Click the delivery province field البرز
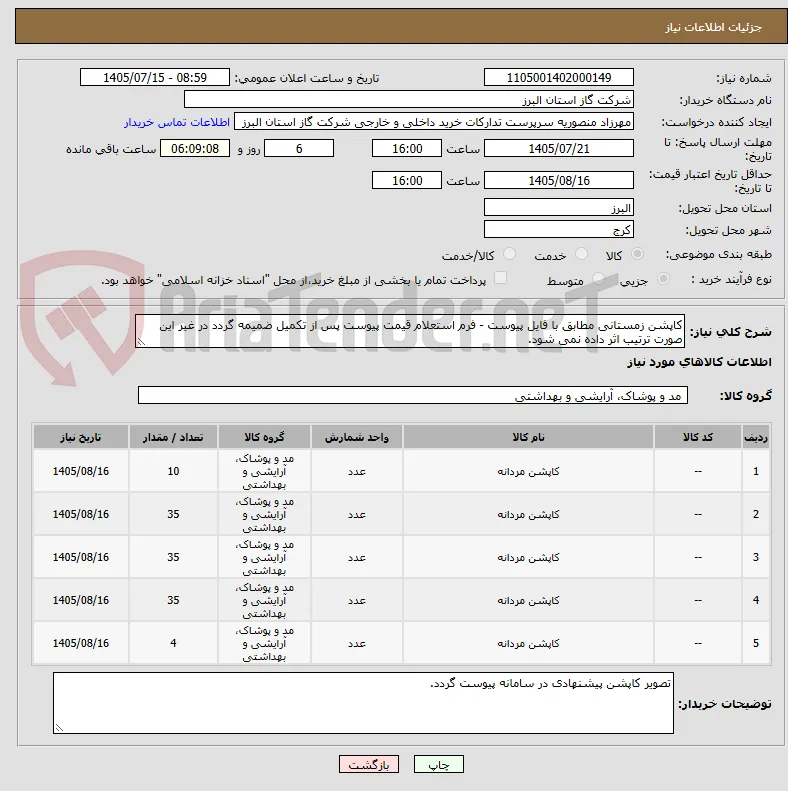 [x=558, y=207]
